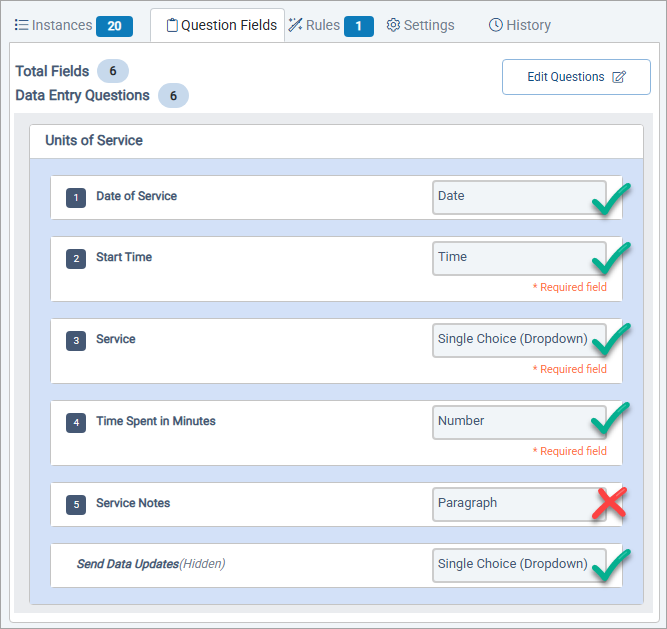Click the Date of Service type field
This screenshot has height=629, width=667.
click(x=510, y=196)
